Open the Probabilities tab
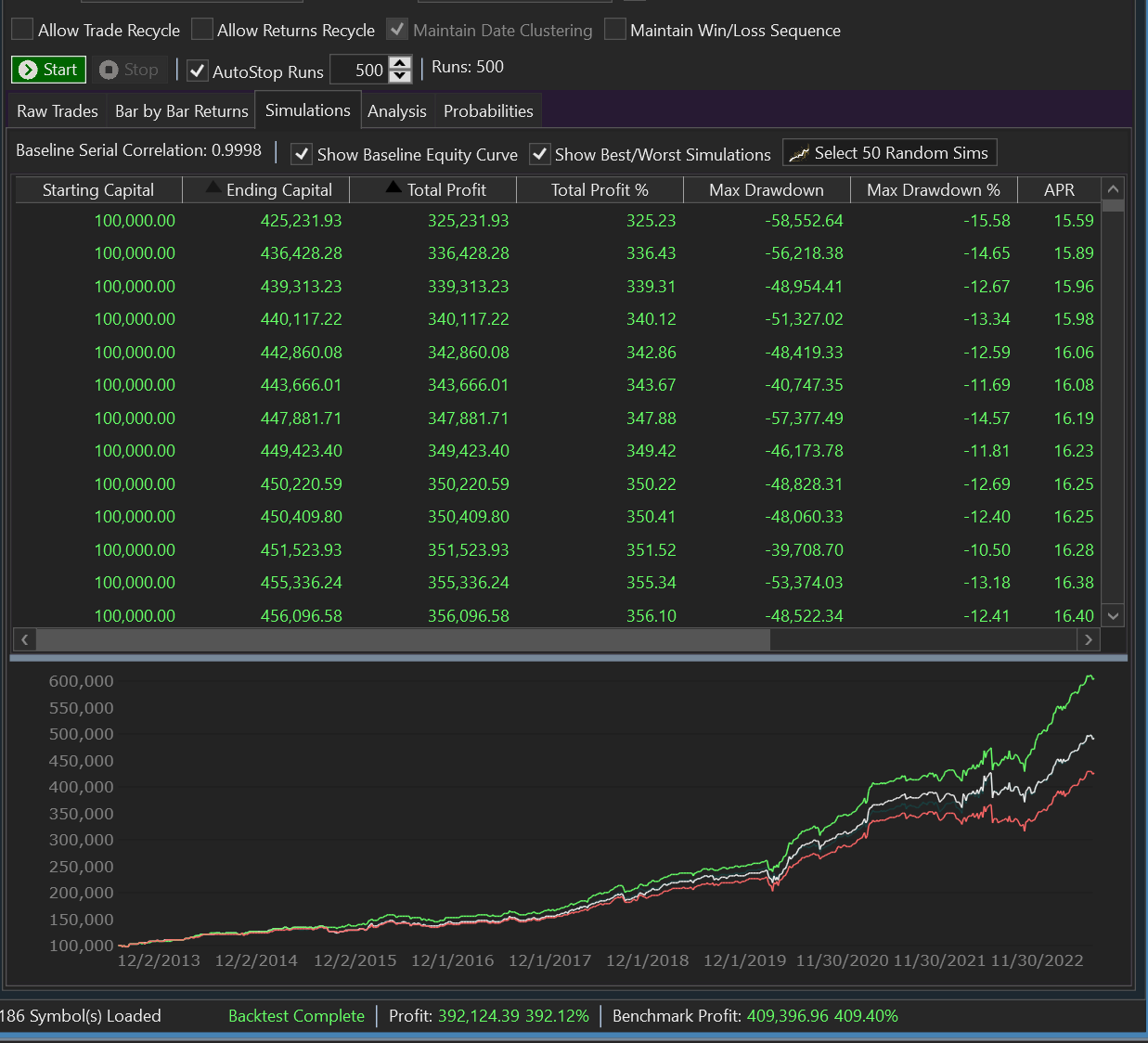Viewport: 1148px width, 1043px height. pos(488,111)
